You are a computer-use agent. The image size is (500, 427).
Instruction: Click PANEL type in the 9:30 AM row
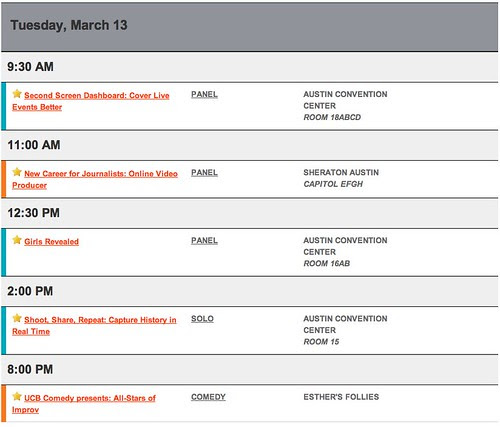click(x=204, y=95)
